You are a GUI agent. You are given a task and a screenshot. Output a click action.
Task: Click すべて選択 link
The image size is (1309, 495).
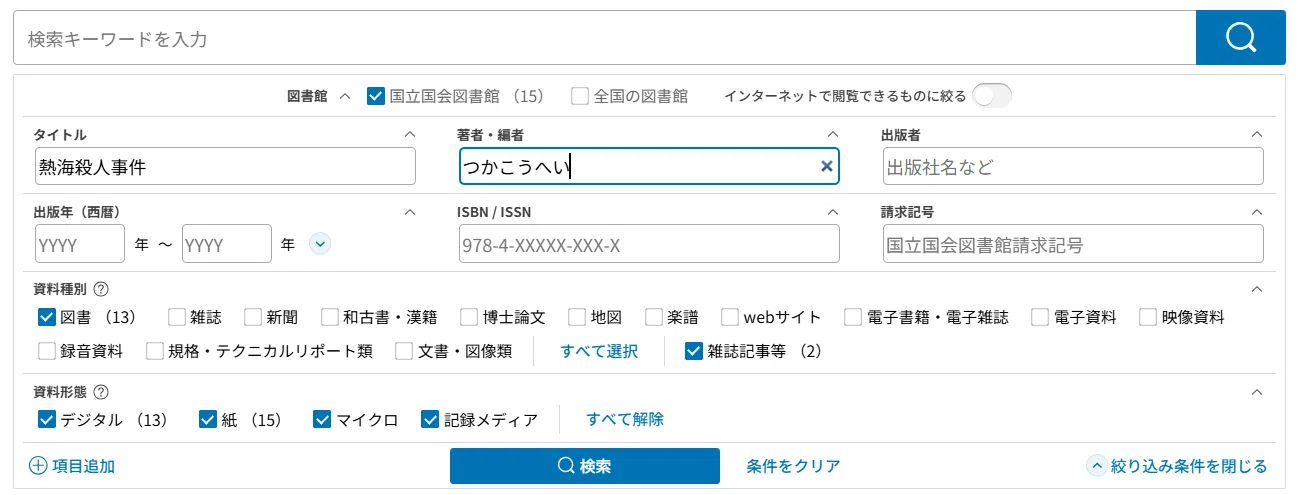point(599,351)
